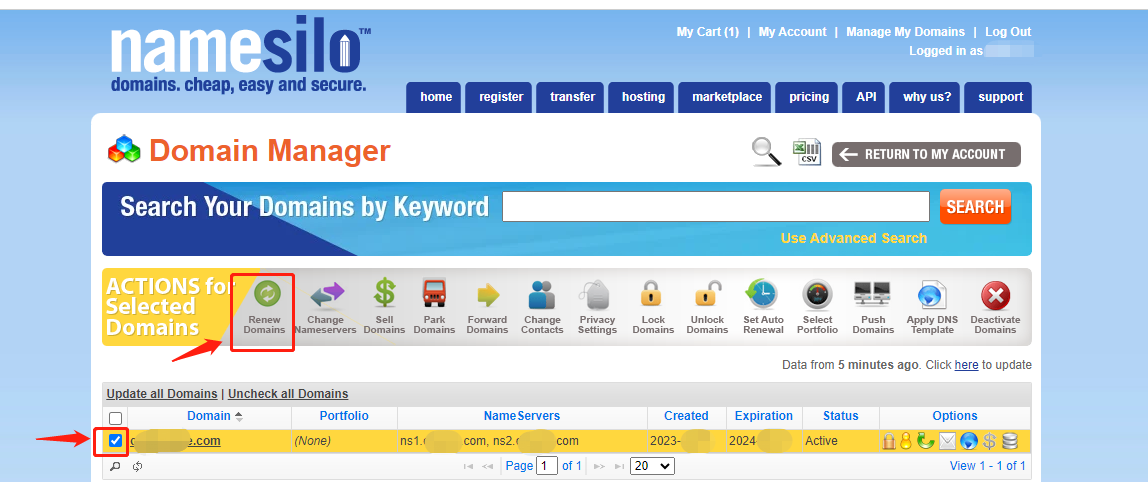
Task: Click the Use Advanced Search link
Action: [853, 238]
